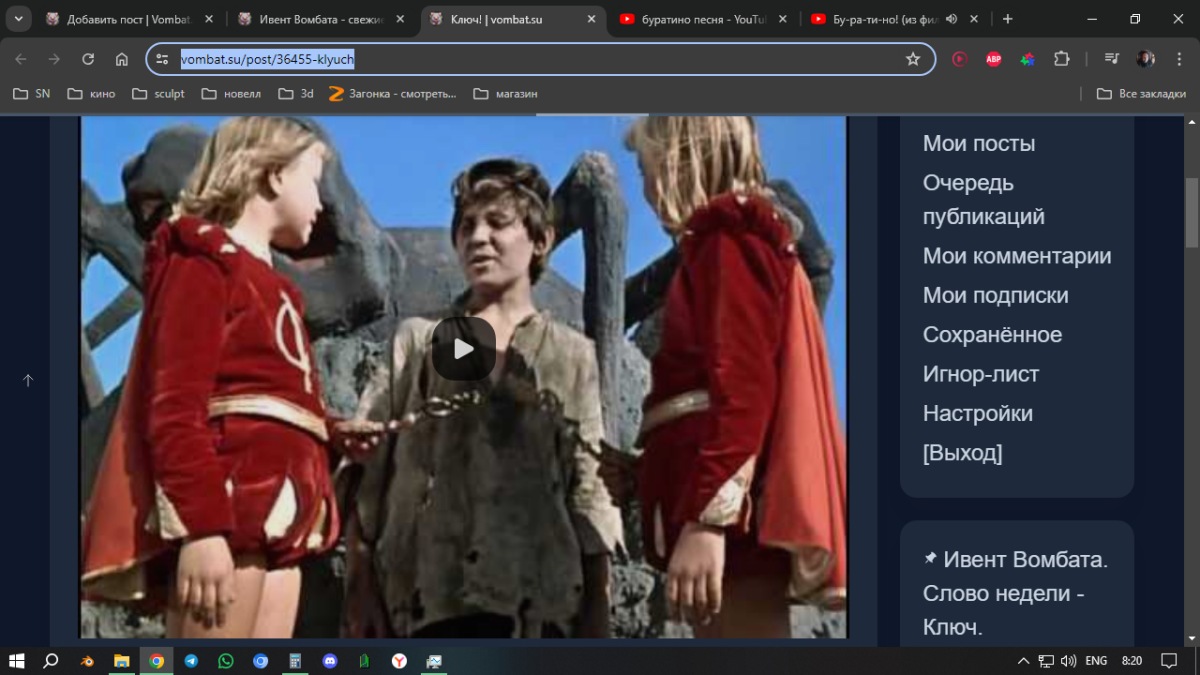Screen dimensions: 1200x675
Task: Open the ABP ad blocker extension
Action: point(994,59)
